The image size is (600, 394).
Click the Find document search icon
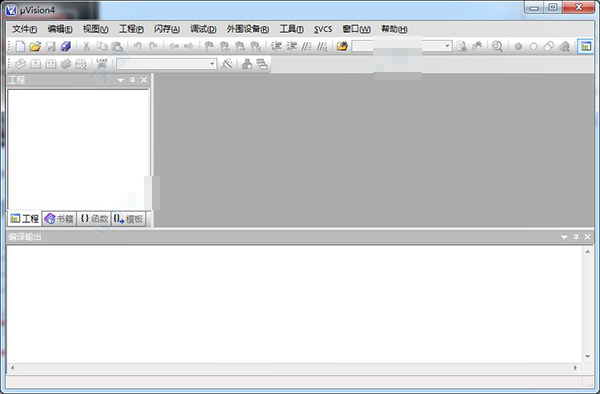coord(462,46)
